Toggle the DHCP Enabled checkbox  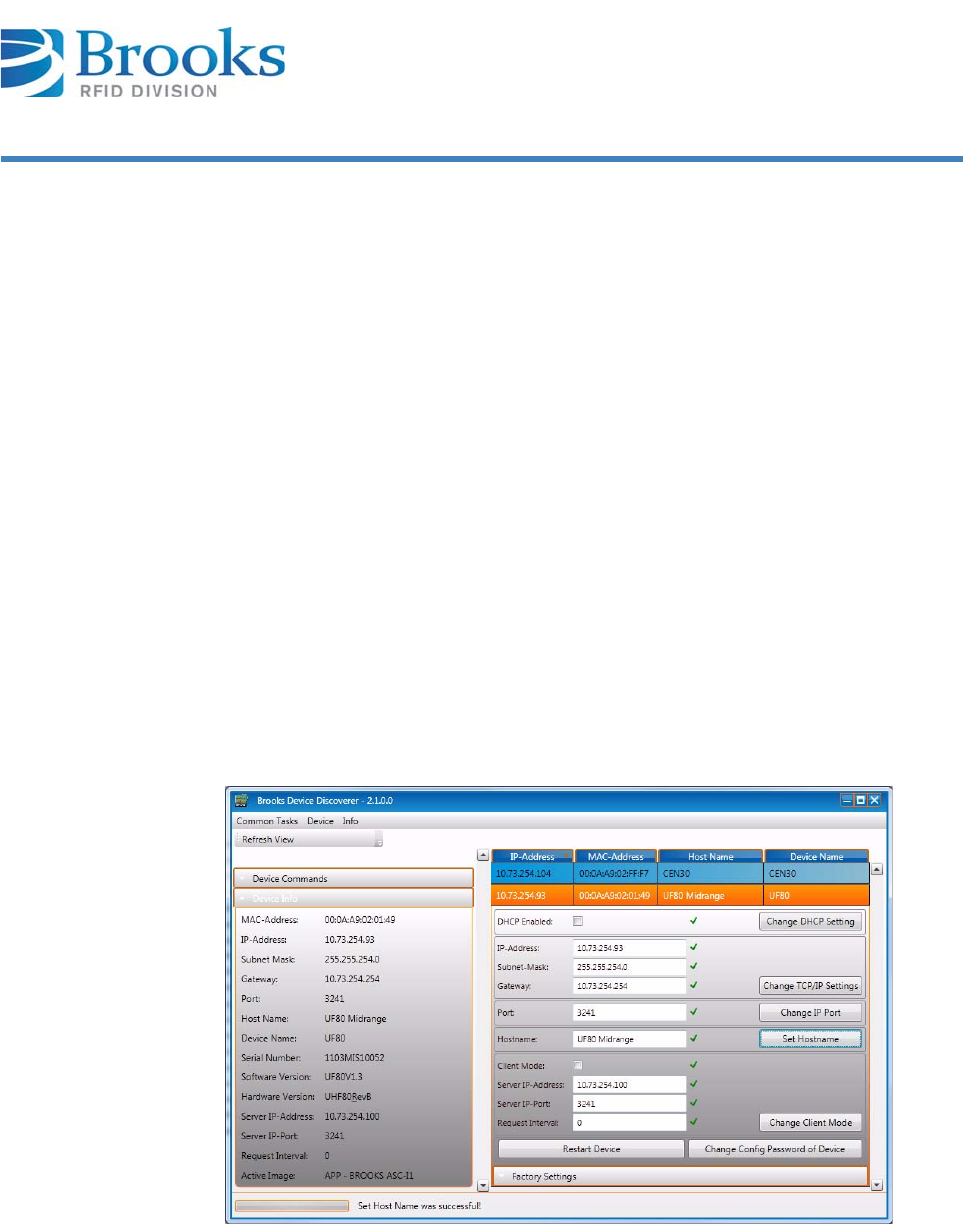coord(578,921)
